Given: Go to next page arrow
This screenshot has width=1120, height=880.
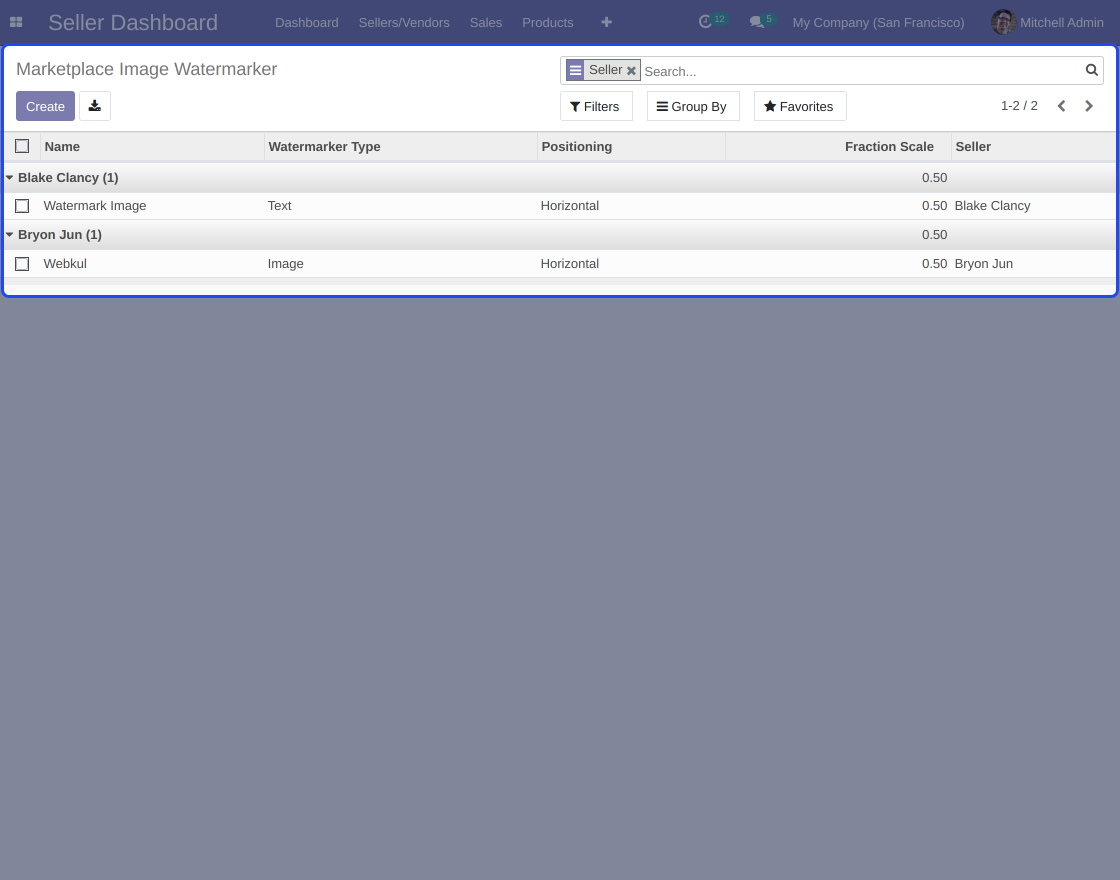Looking at the screenshot, I should [1089, 106].
